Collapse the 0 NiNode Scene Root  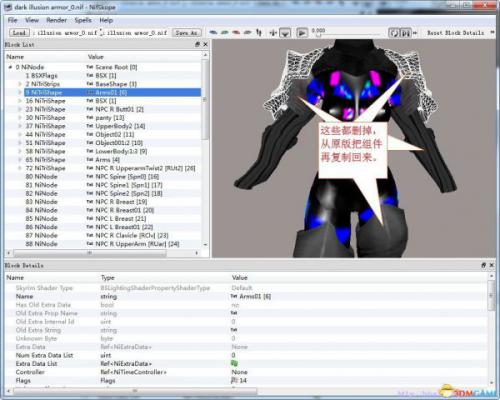(x=10, y=67)
